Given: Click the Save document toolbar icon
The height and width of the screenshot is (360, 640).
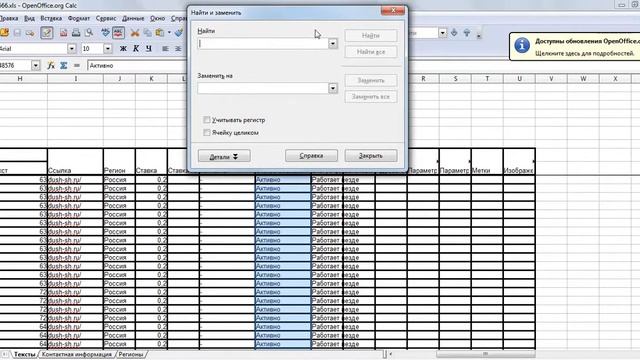Looking at the screenshot, I should [17, 33].
